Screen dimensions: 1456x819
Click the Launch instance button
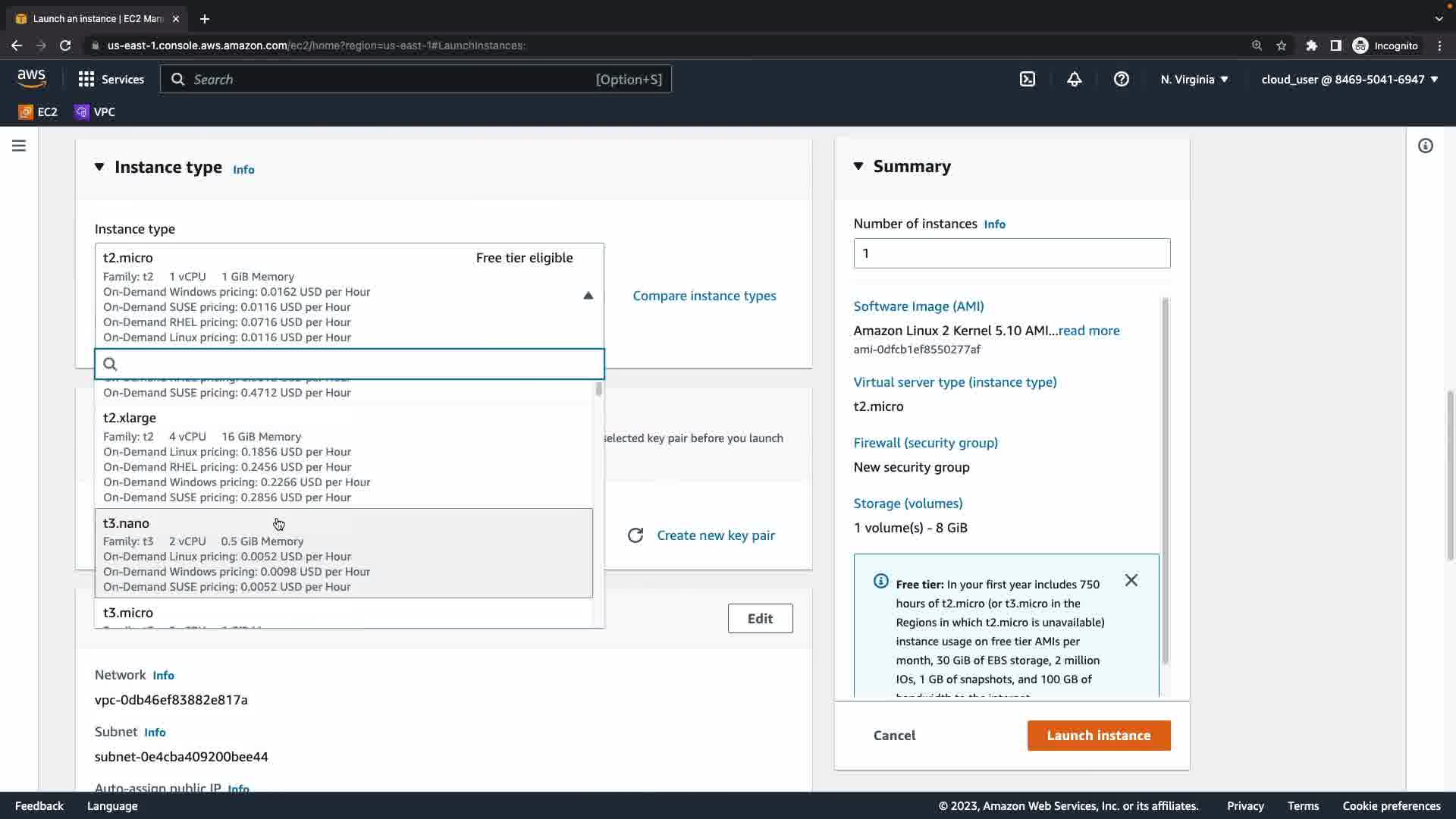[1098, 735]
